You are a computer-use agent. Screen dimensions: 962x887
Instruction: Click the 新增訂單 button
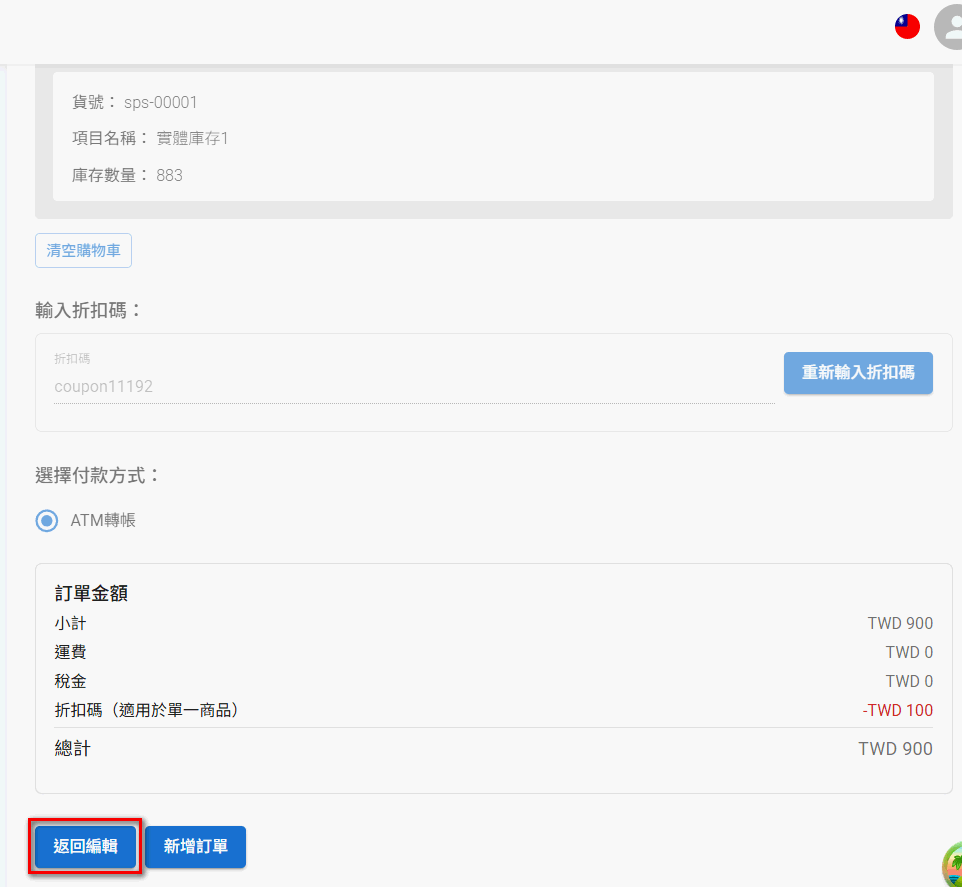pyautogui.click(x=196, y=847)
